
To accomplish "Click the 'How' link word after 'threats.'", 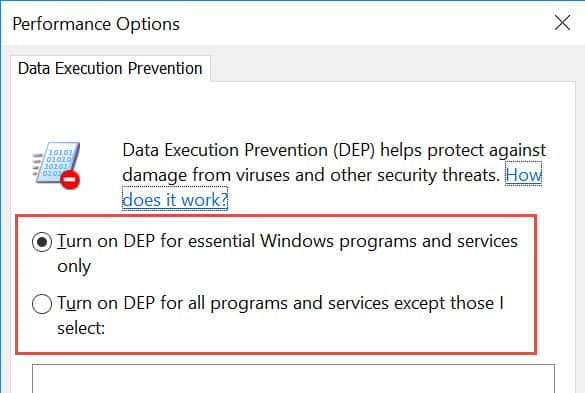I will click(x=523, y=175).
